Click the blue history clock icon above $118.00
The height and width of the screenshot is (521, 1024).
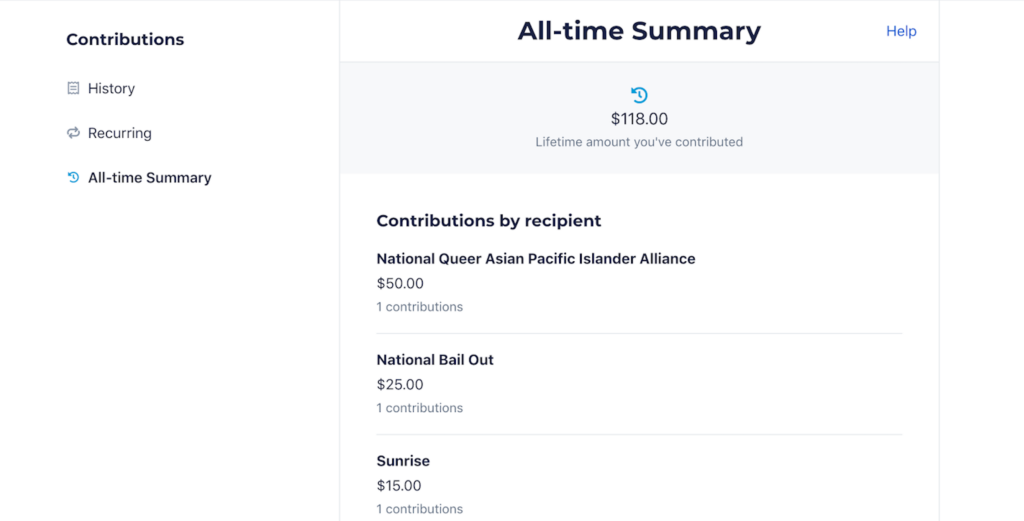[639, 95]
